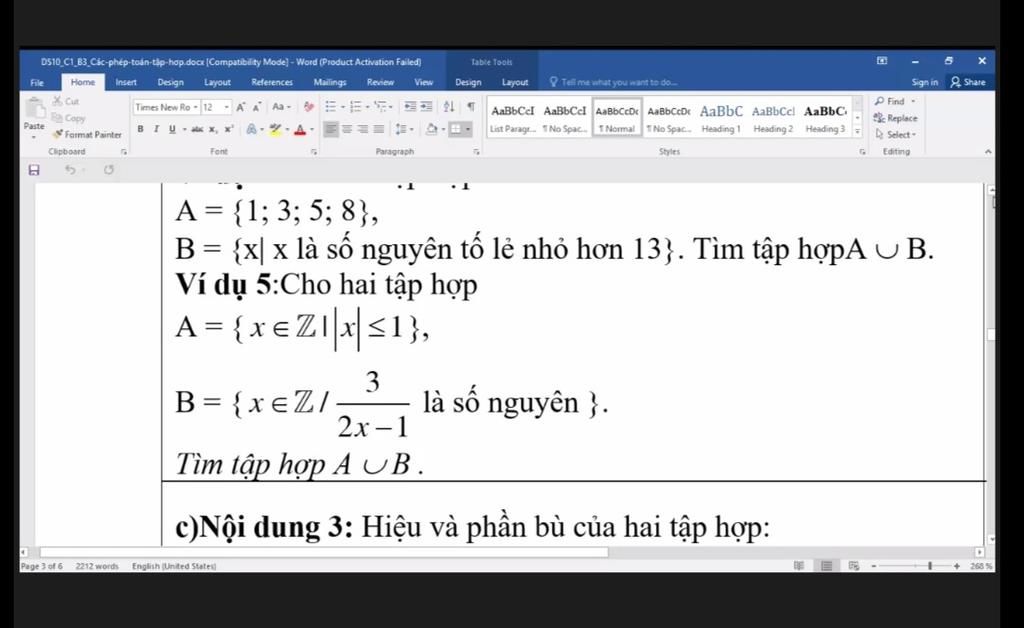This screenshot has height=628, width=1024.
Task: Click the Share button
Action: coord(968,82)
